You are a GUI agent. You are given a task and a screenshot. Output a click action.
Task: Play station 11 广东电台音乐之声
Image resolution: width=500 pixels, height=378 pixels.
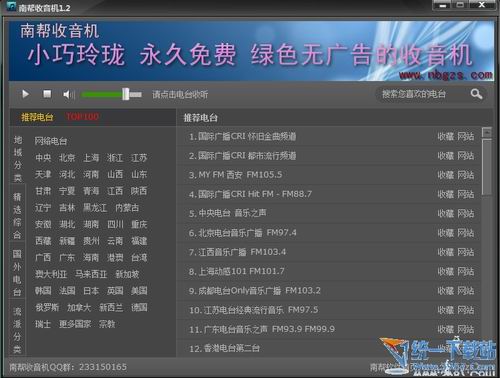[262, 329]
